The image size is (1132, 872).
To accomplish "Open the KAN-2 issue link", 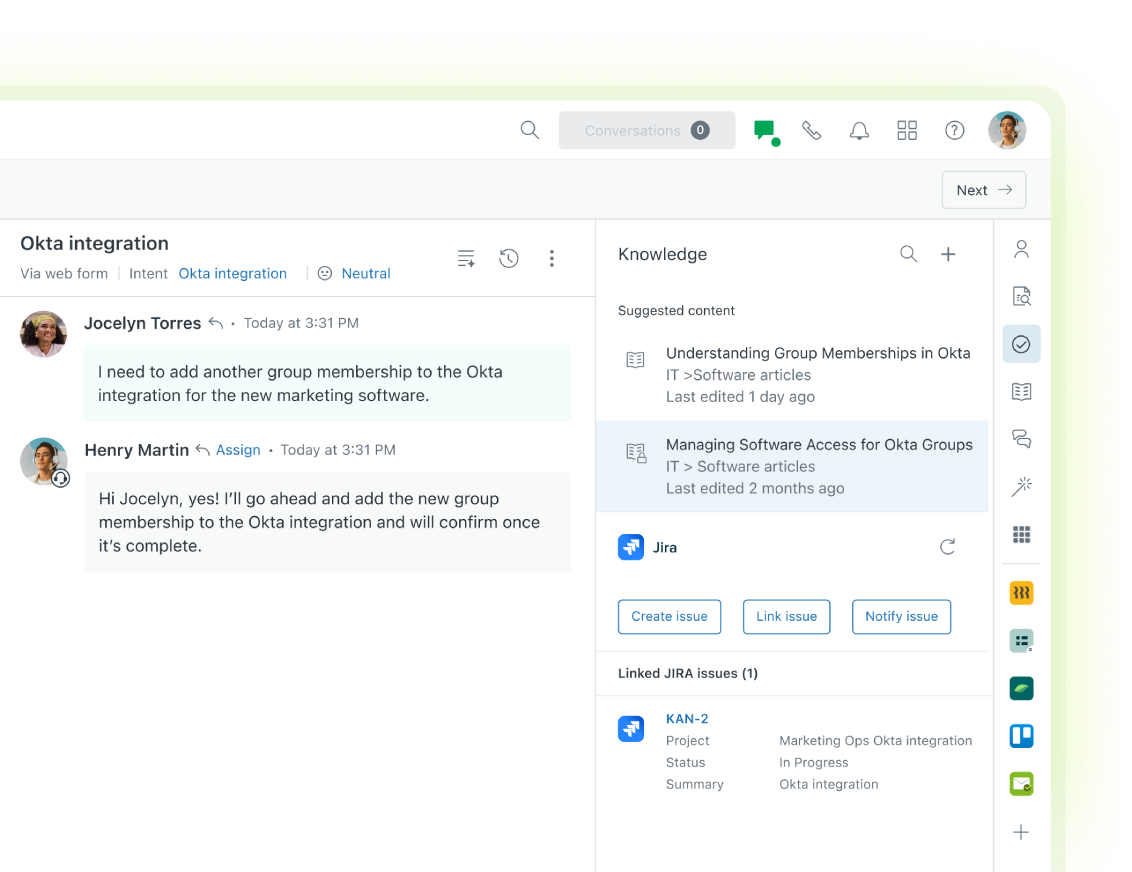I will [687, 718].
